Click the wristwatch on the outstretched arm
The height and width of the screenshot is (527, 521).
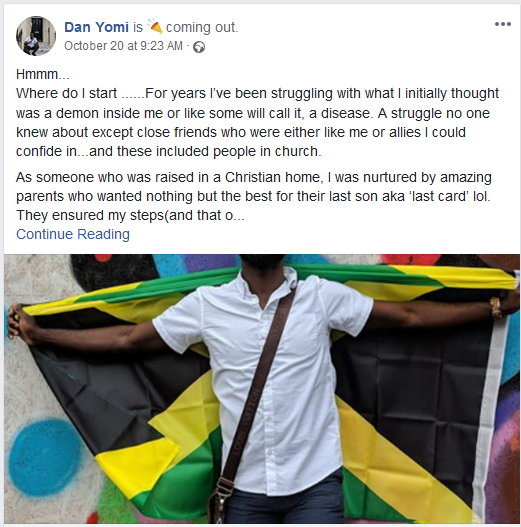click(495, 308)
